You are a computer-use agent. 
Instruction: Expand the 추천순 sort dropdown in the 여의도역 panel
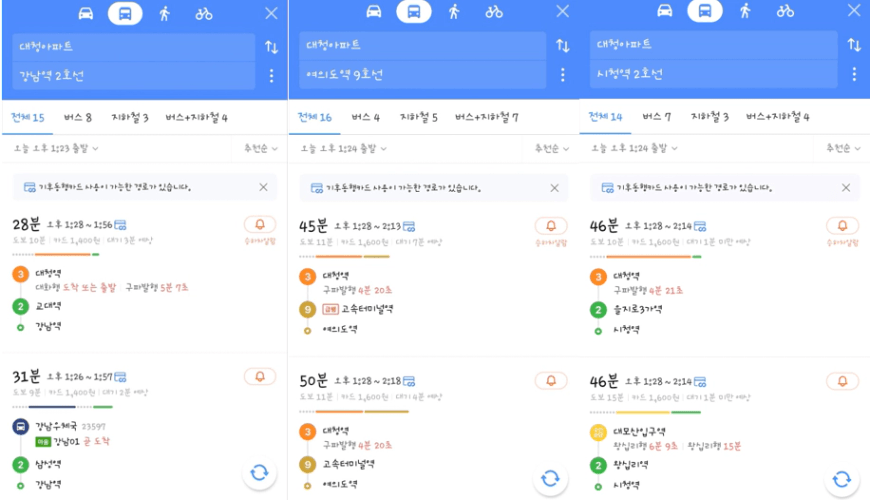coord(552,149)
